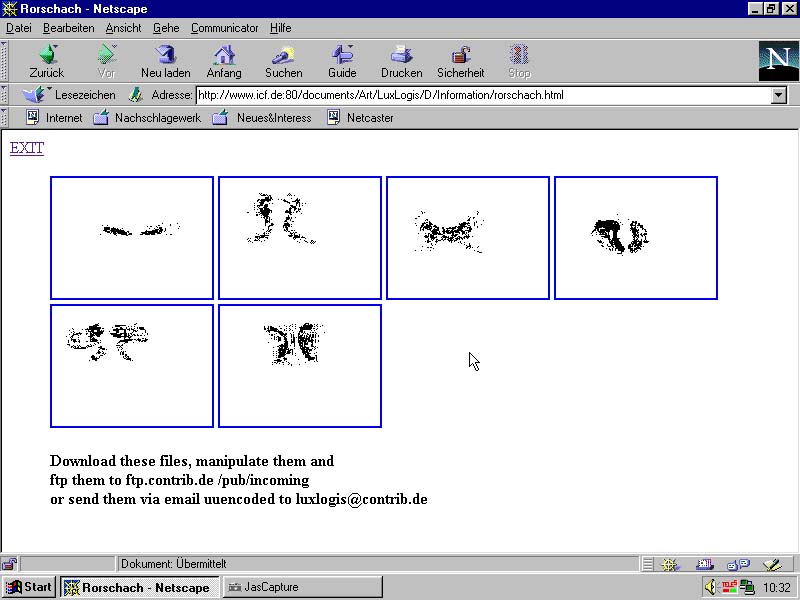
Task: Follow the EXIT link
Action: [27, 148]
